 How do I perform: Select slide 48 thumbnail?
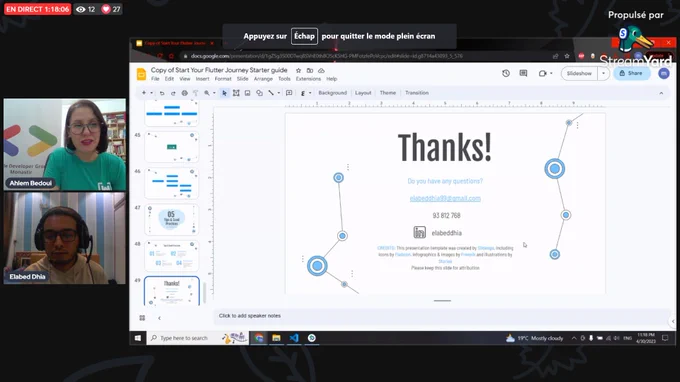[172, 256]
